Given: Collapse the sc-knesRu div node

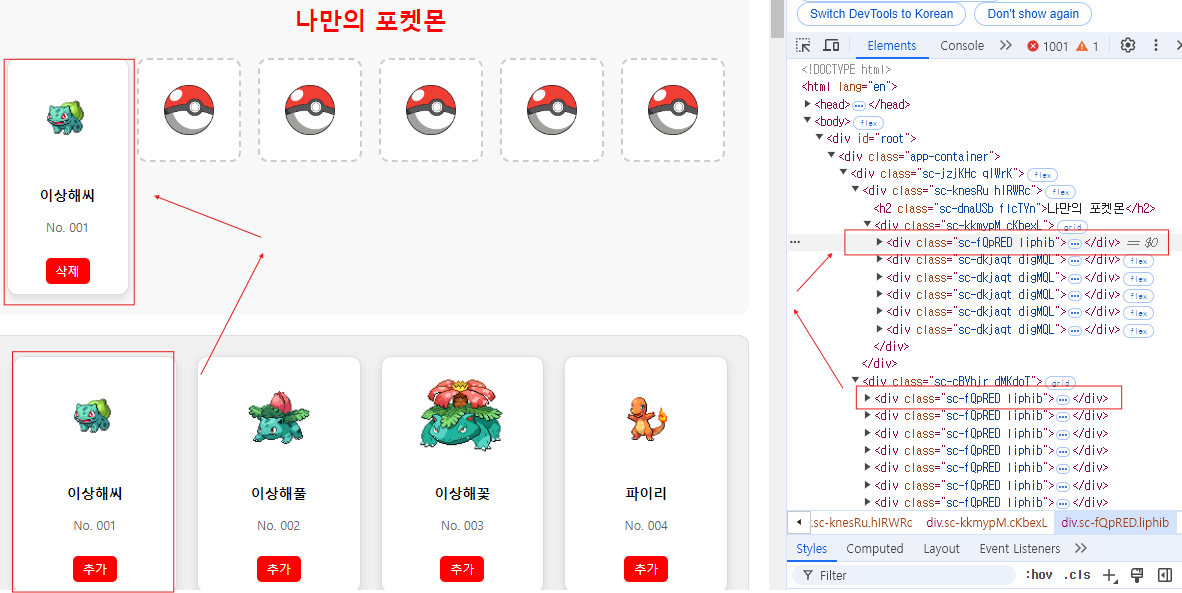Looking at the screenshot, I should [x=856, y=191].
